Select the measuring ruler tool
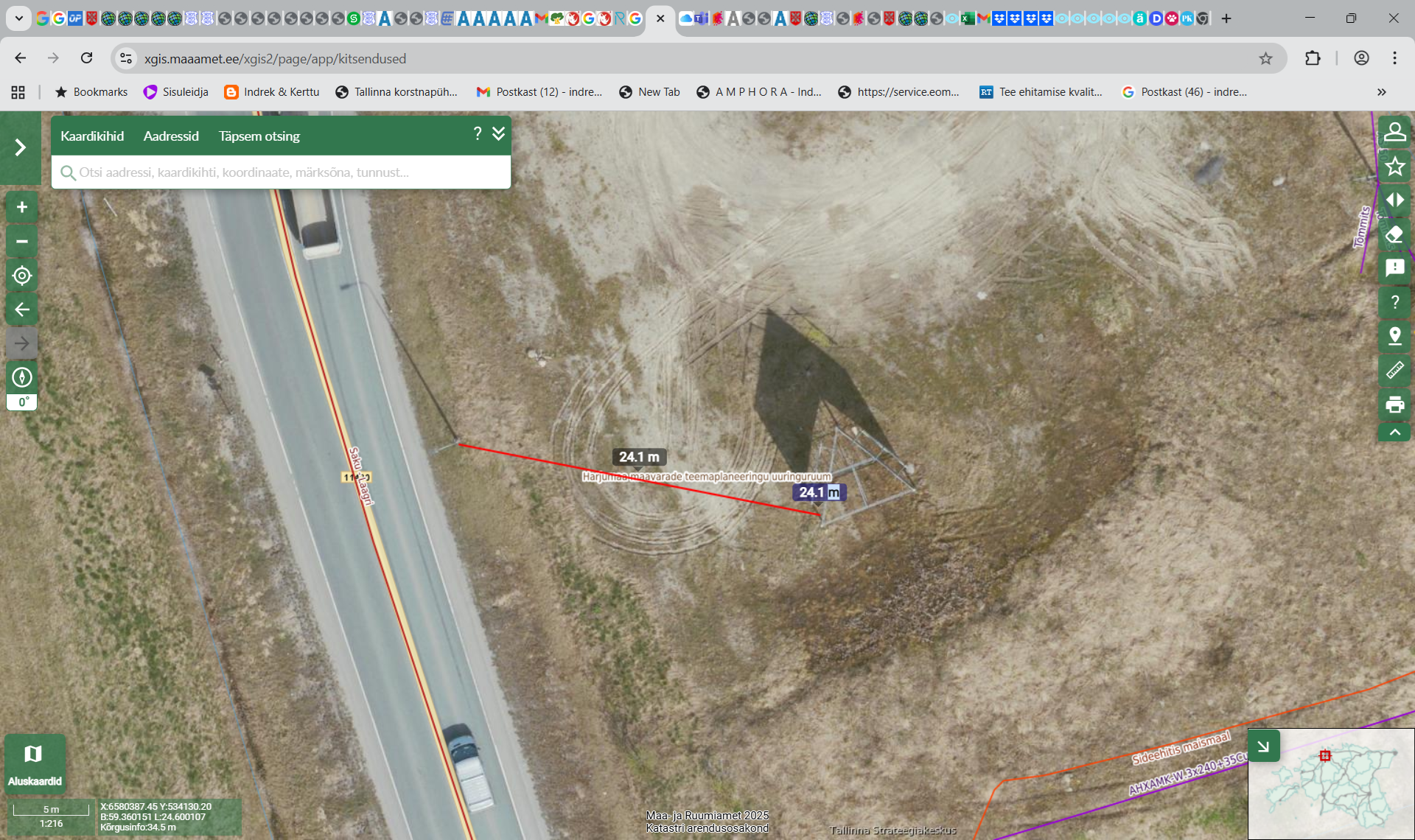Viewport: 1415px width, 840px height. (x=1394, y=370)
